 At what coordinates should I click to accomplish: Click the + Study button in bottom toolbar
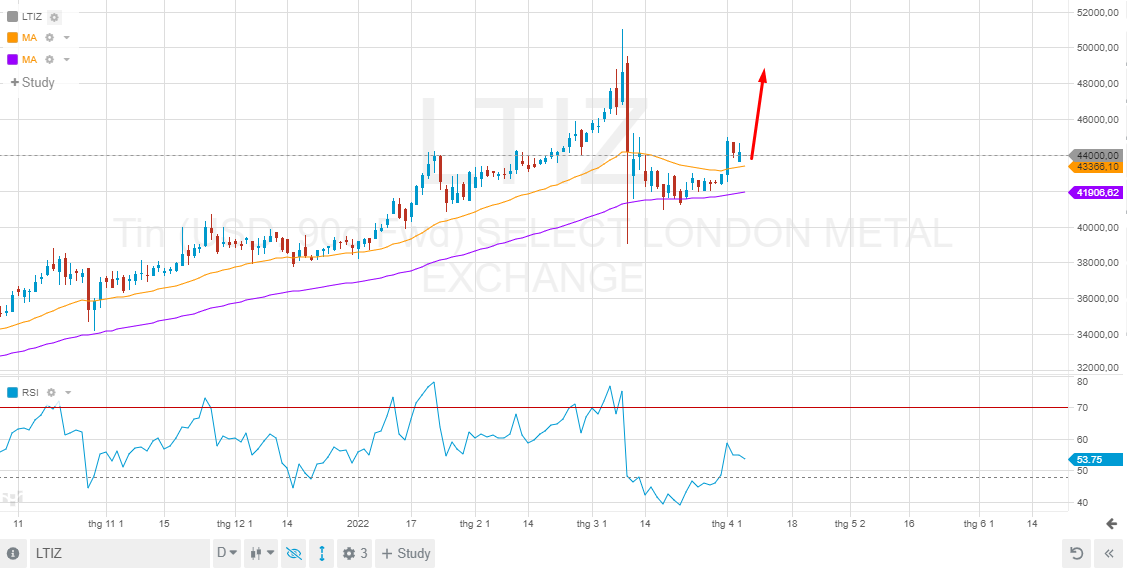coord(405,553)
